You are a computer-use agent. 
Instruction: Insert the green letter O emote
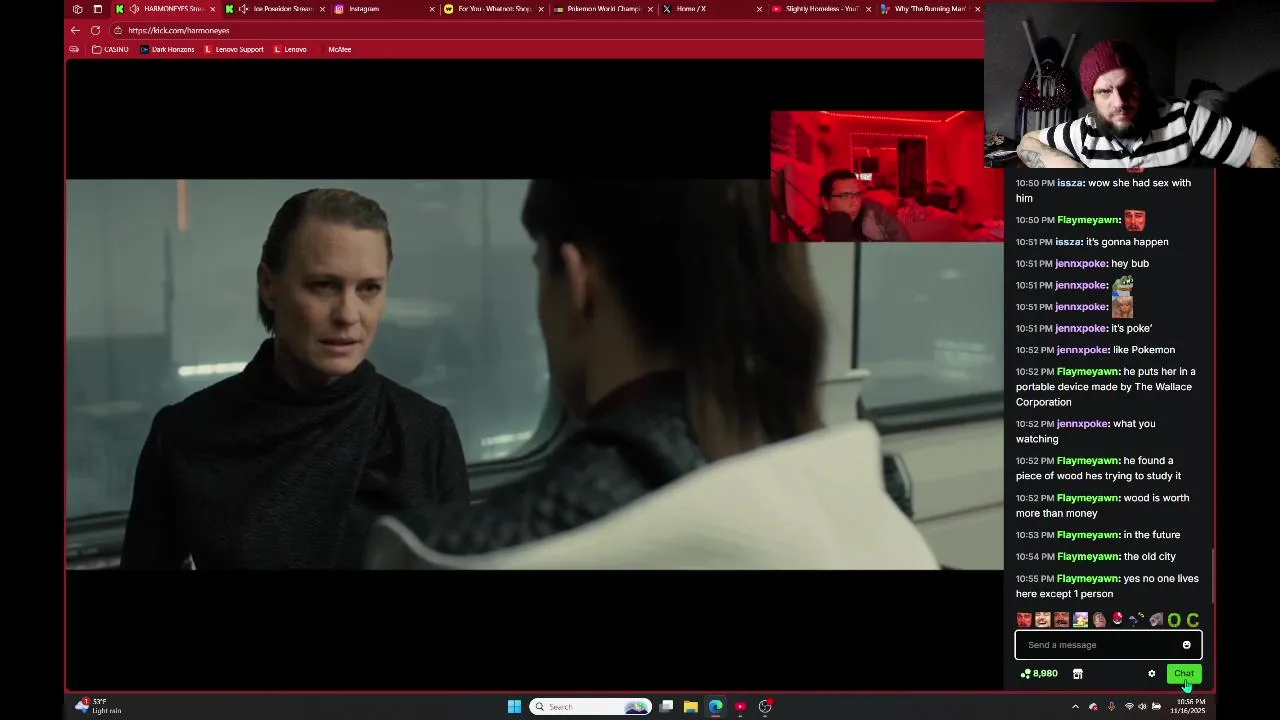(x=1174, y=620)
